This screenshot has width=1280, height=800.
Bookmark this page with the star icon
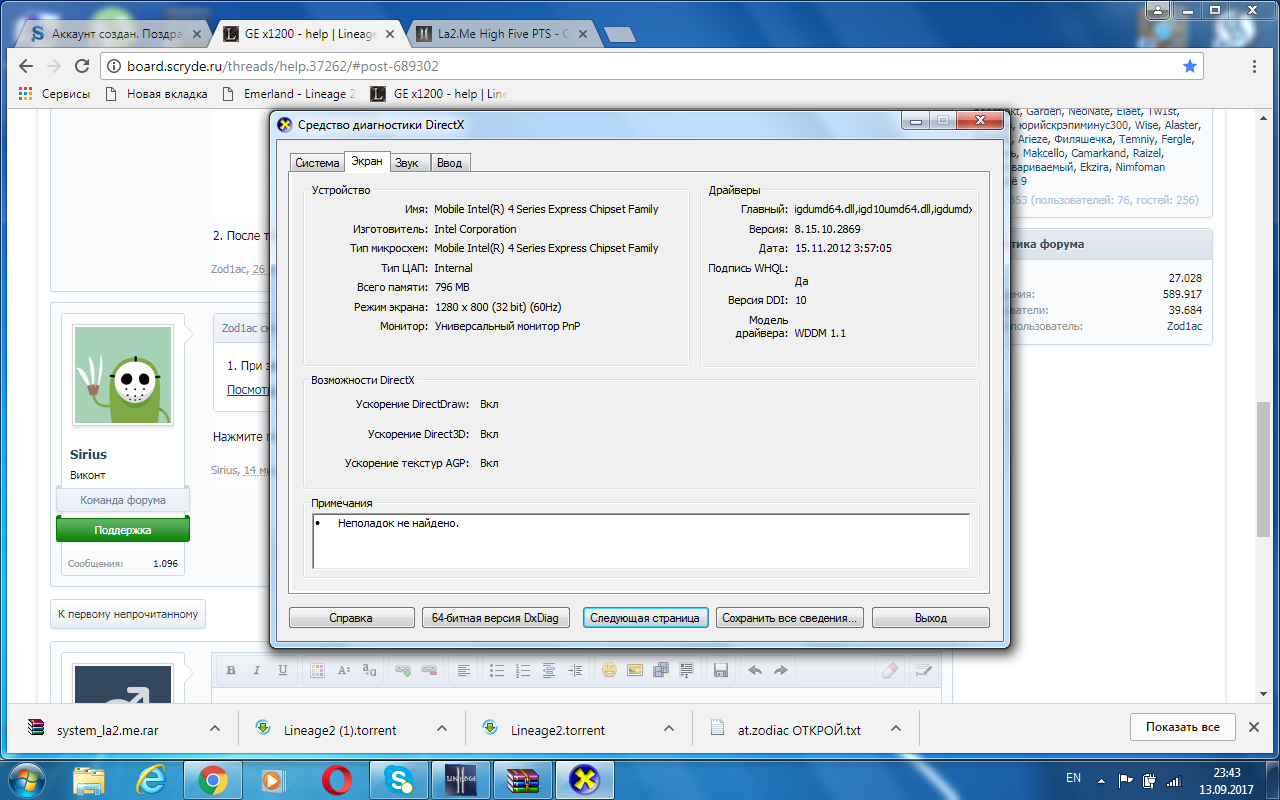click(1189, 66)
